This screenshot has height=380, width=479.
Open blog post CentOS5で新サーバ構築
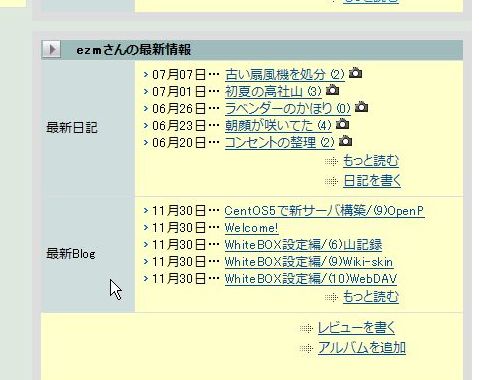[x=325, y=211]
